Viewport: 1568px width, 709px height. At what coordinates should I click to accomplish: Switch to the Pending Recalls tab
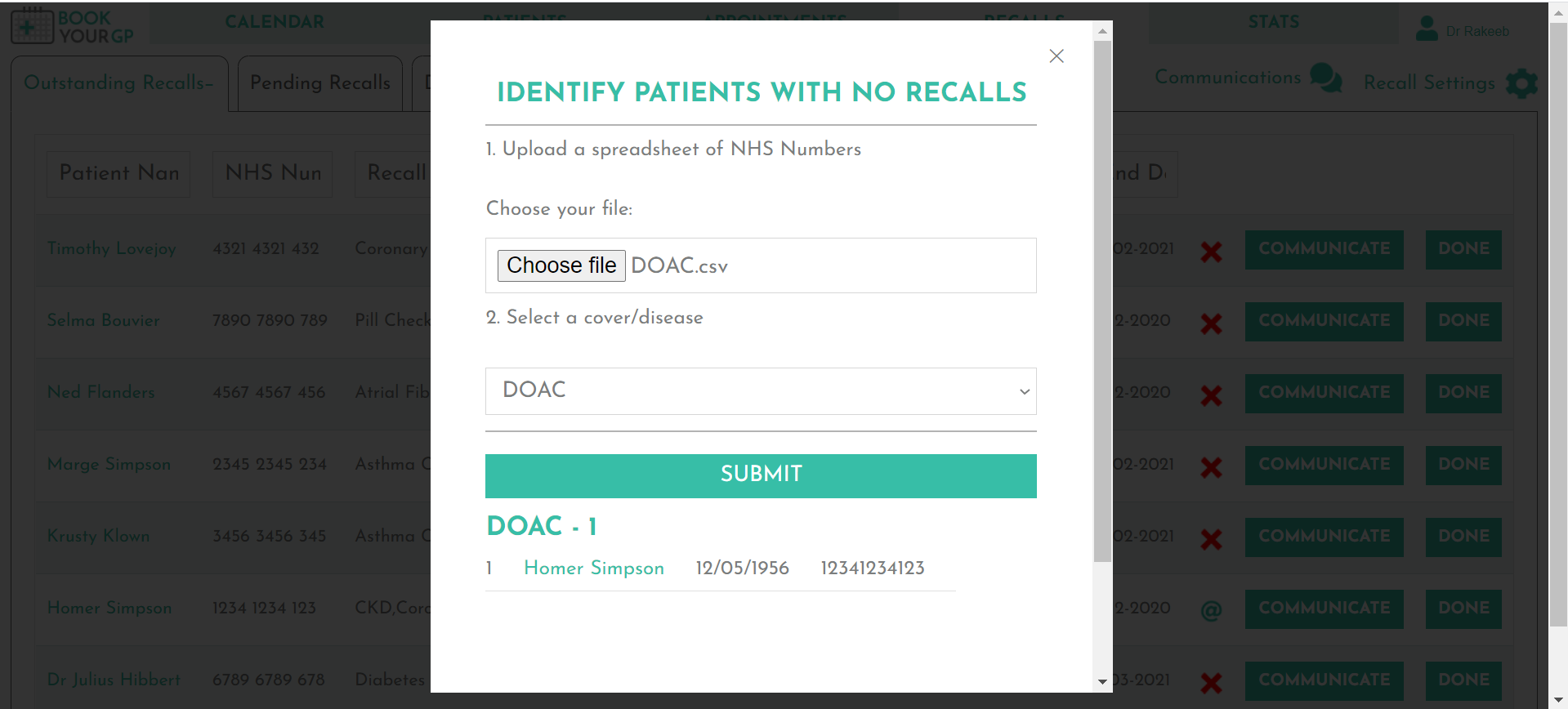pos(320,83)
